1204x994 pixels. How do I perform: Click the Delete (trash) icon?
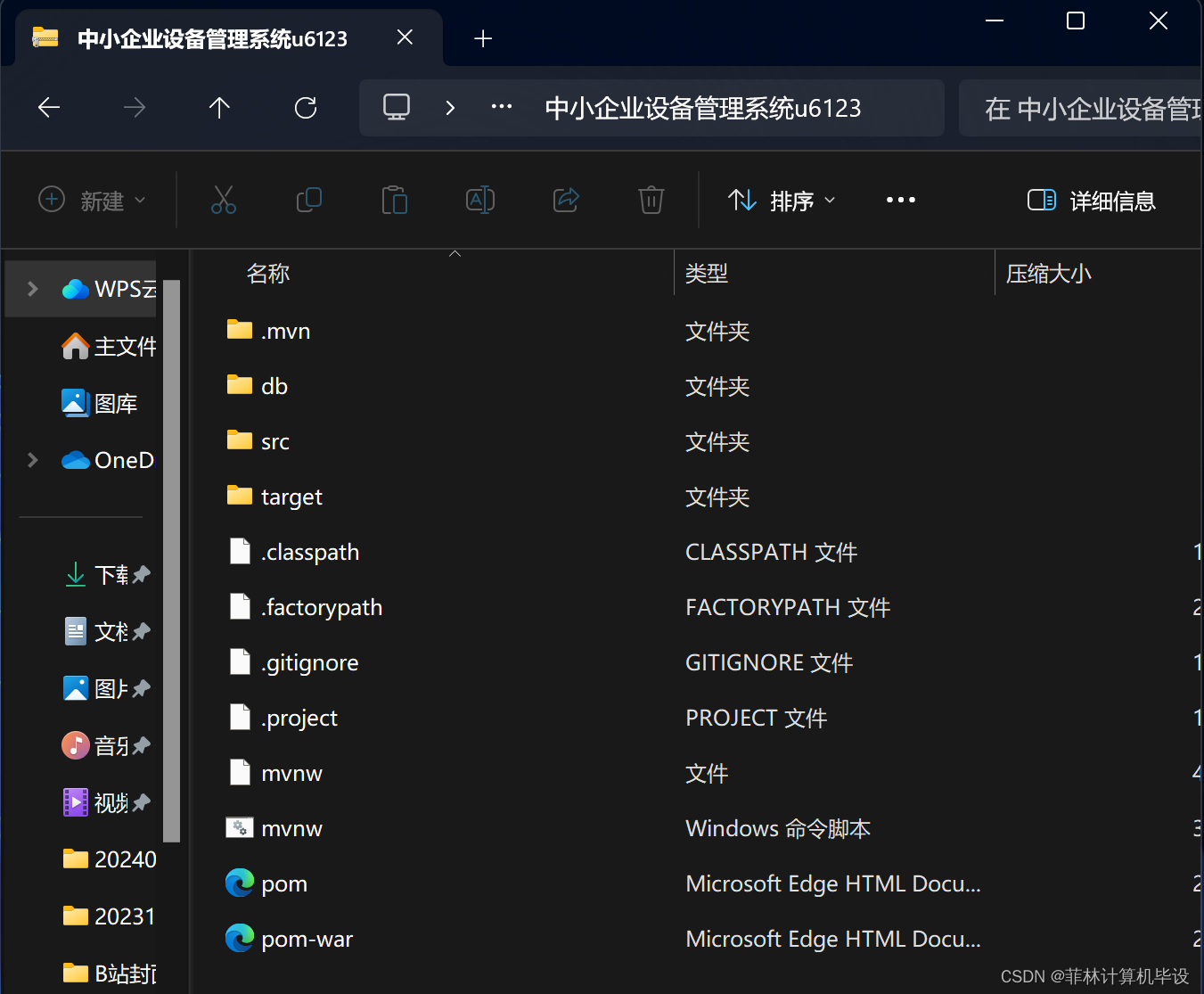(651, 200)
